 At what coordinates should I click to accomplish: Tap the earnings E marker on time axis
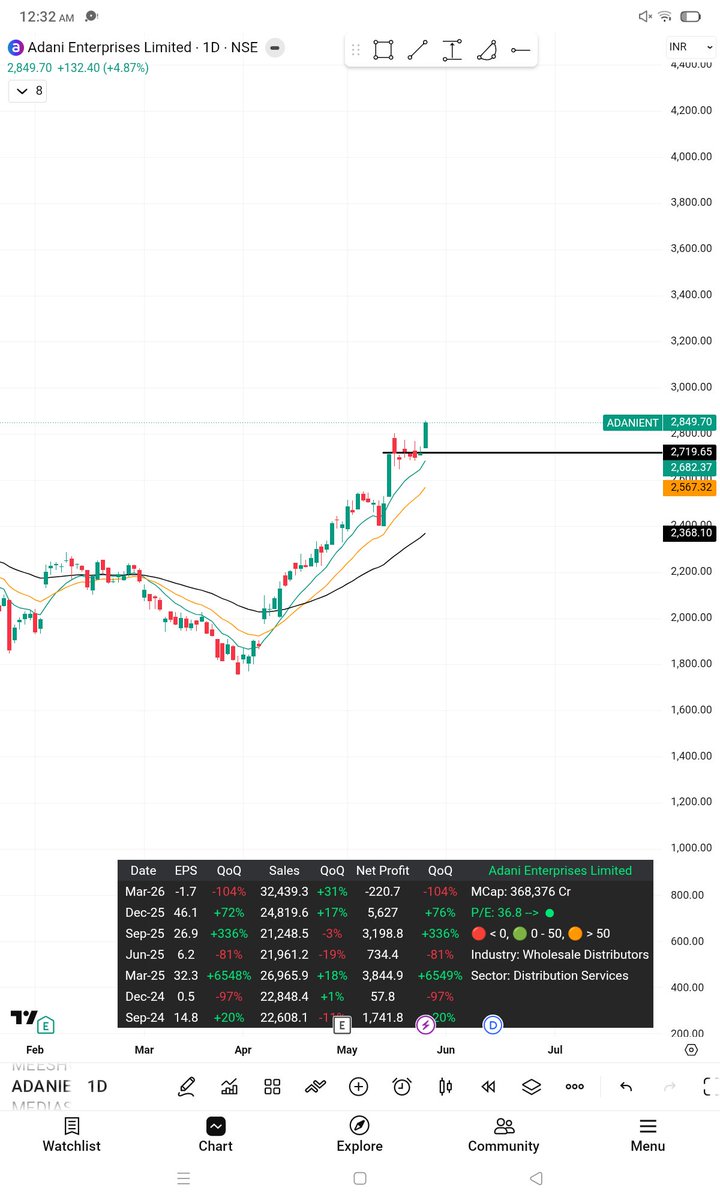click(342, 1025)
